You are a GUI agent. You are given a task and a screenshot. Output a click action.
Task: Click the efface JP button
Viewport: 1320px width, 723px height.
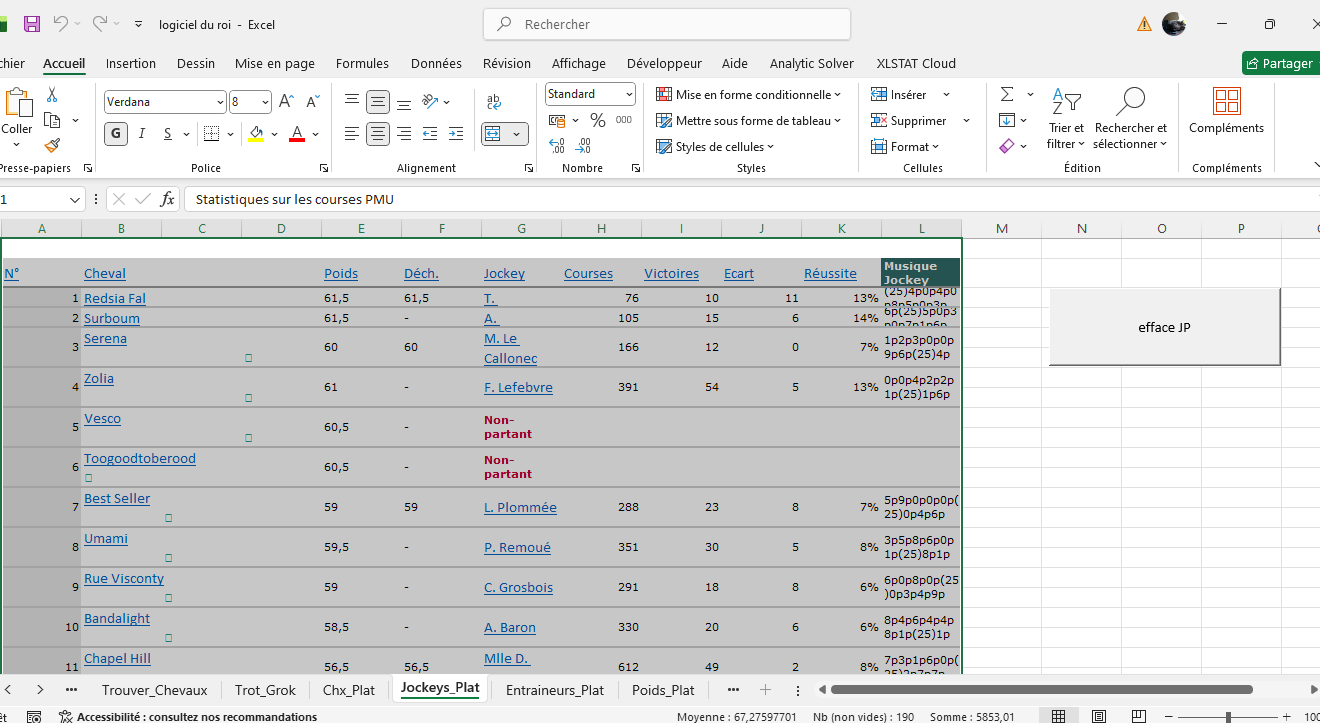click(1164, 327)
